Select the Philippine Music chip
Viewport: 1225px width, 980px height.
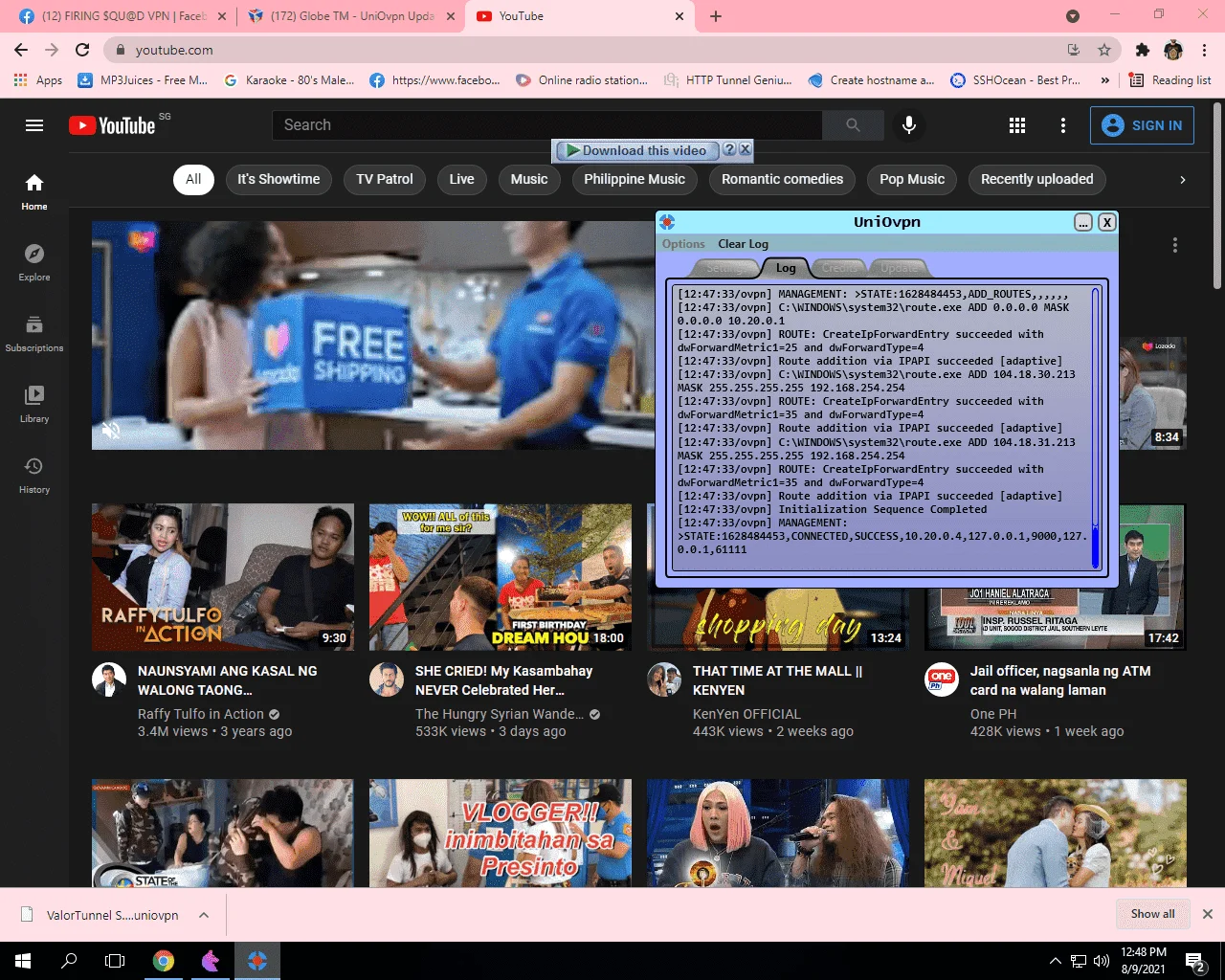click(x=635, y=179)
